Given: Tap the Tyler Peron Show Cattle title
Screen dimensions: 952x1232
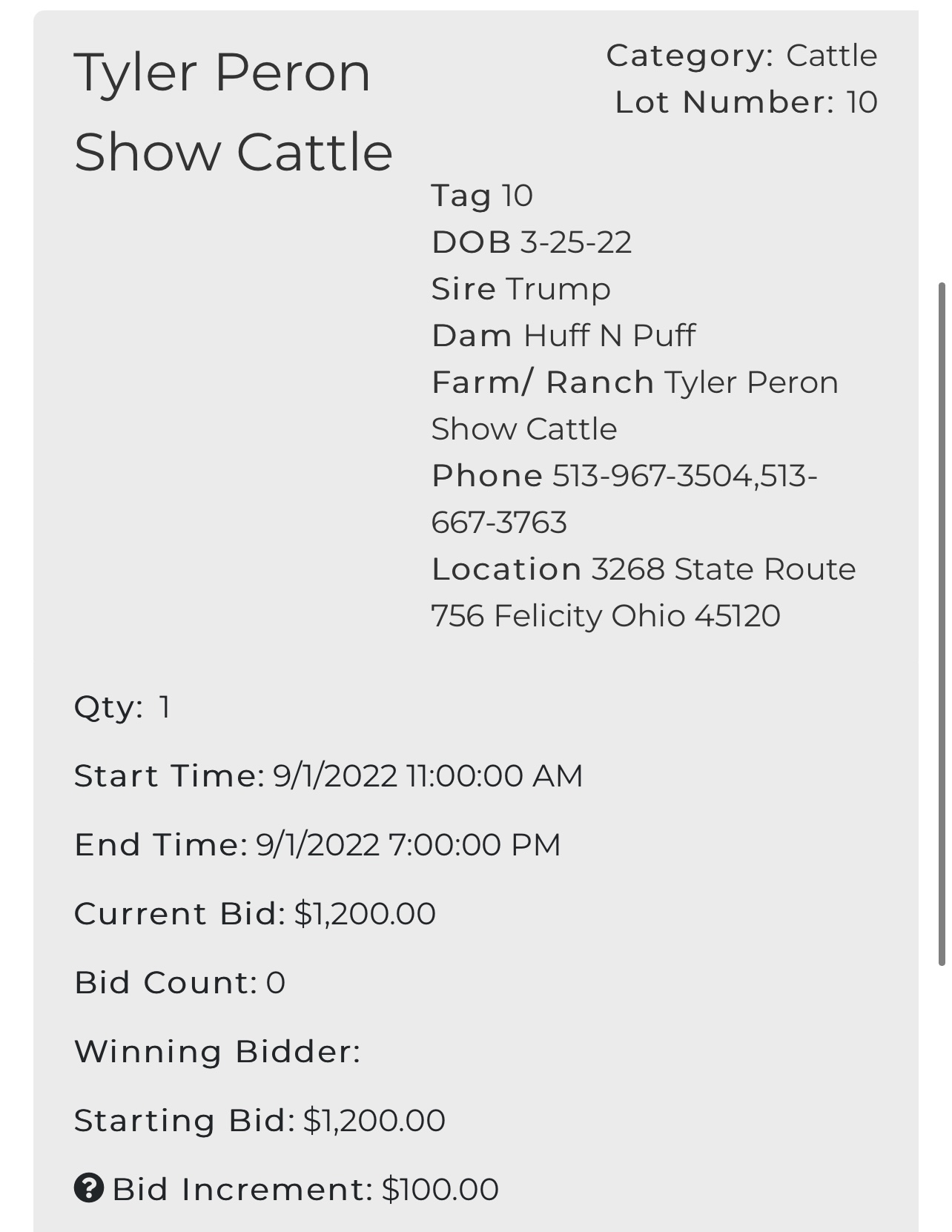Looking at the screenshot, I should [x=234, y=112].
